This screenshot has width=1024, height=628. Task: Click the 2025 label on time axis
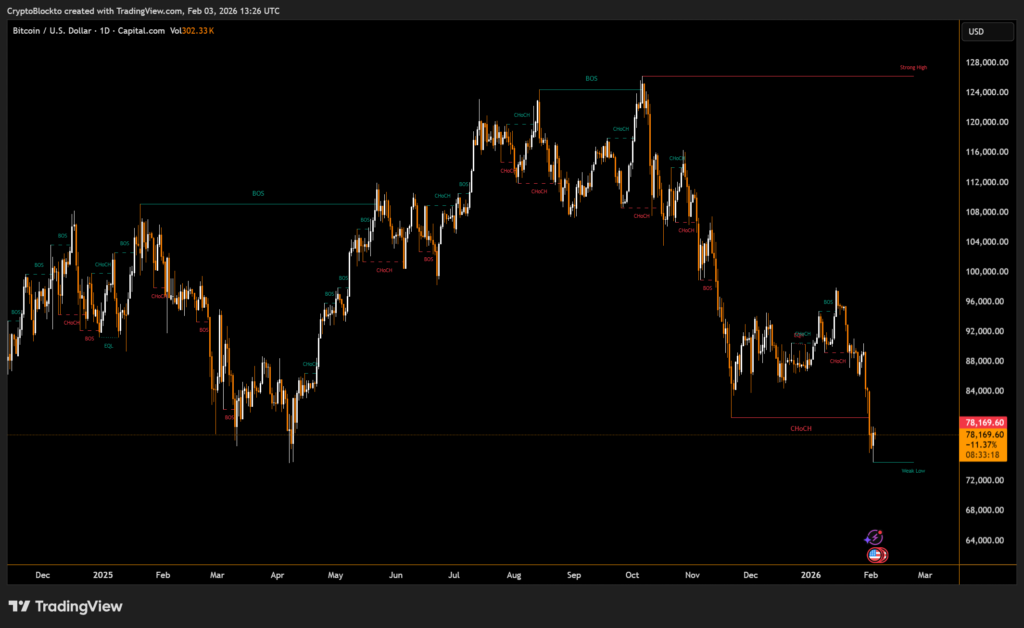point(104,575)
